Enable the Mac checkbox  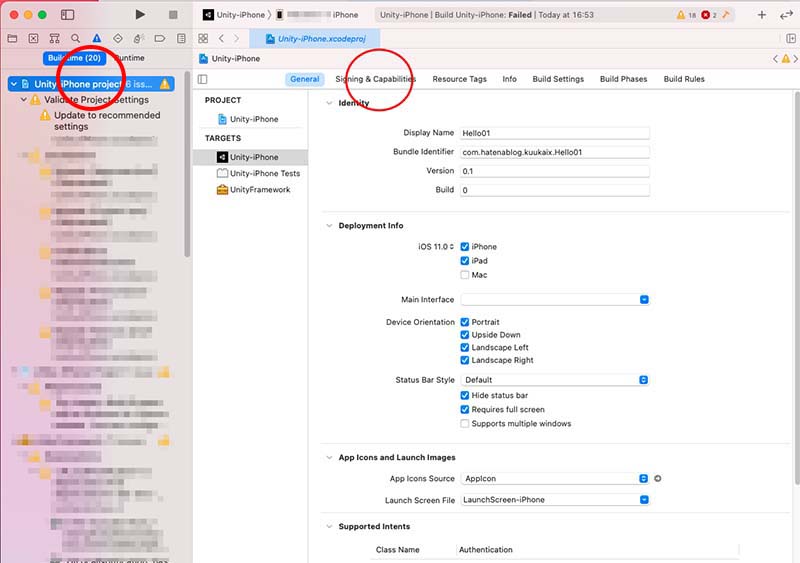pyautogui.click(x=464, y=275)
